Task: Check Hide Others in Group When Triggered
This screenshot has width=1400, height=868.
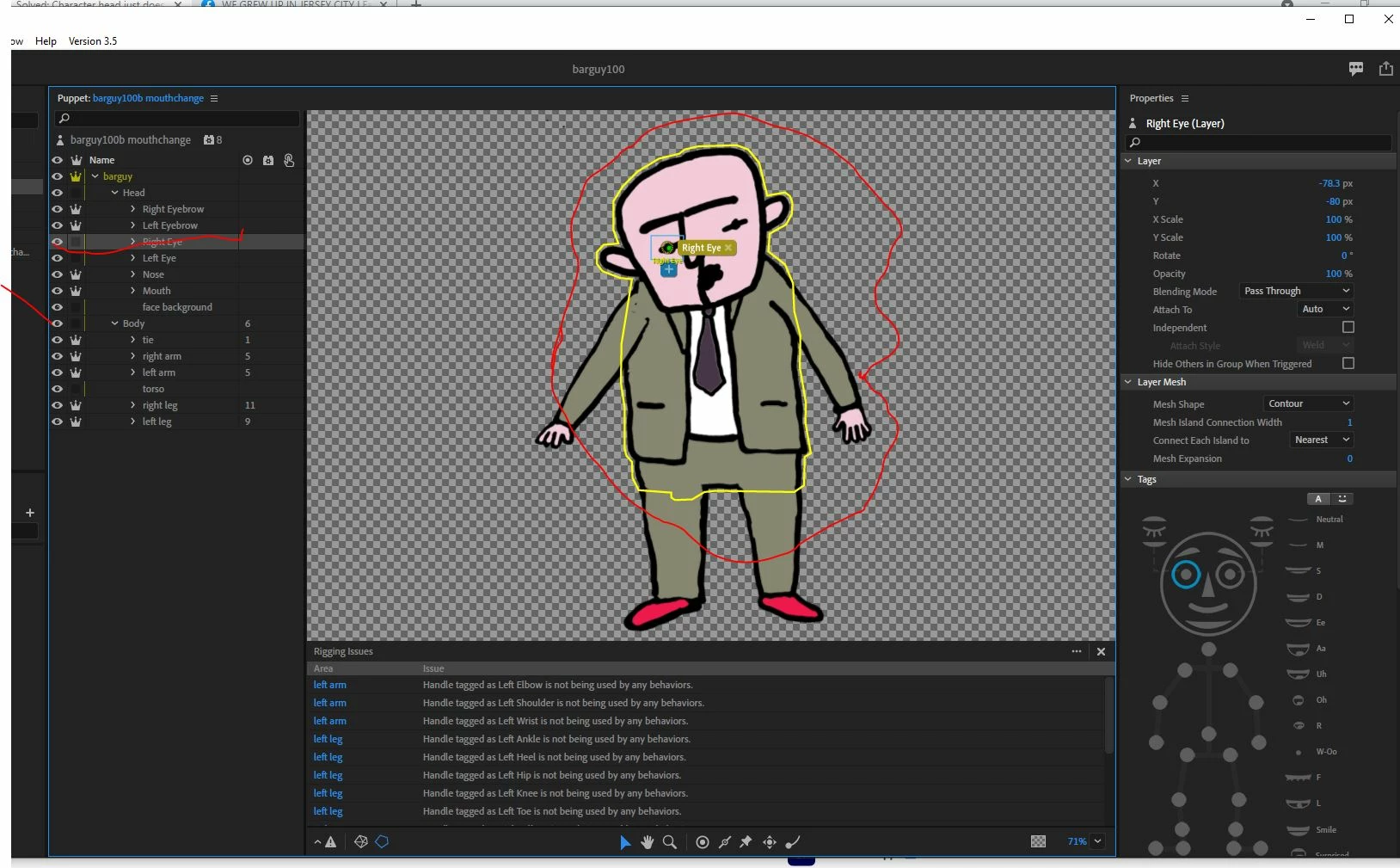Action: pos(1348,364)
